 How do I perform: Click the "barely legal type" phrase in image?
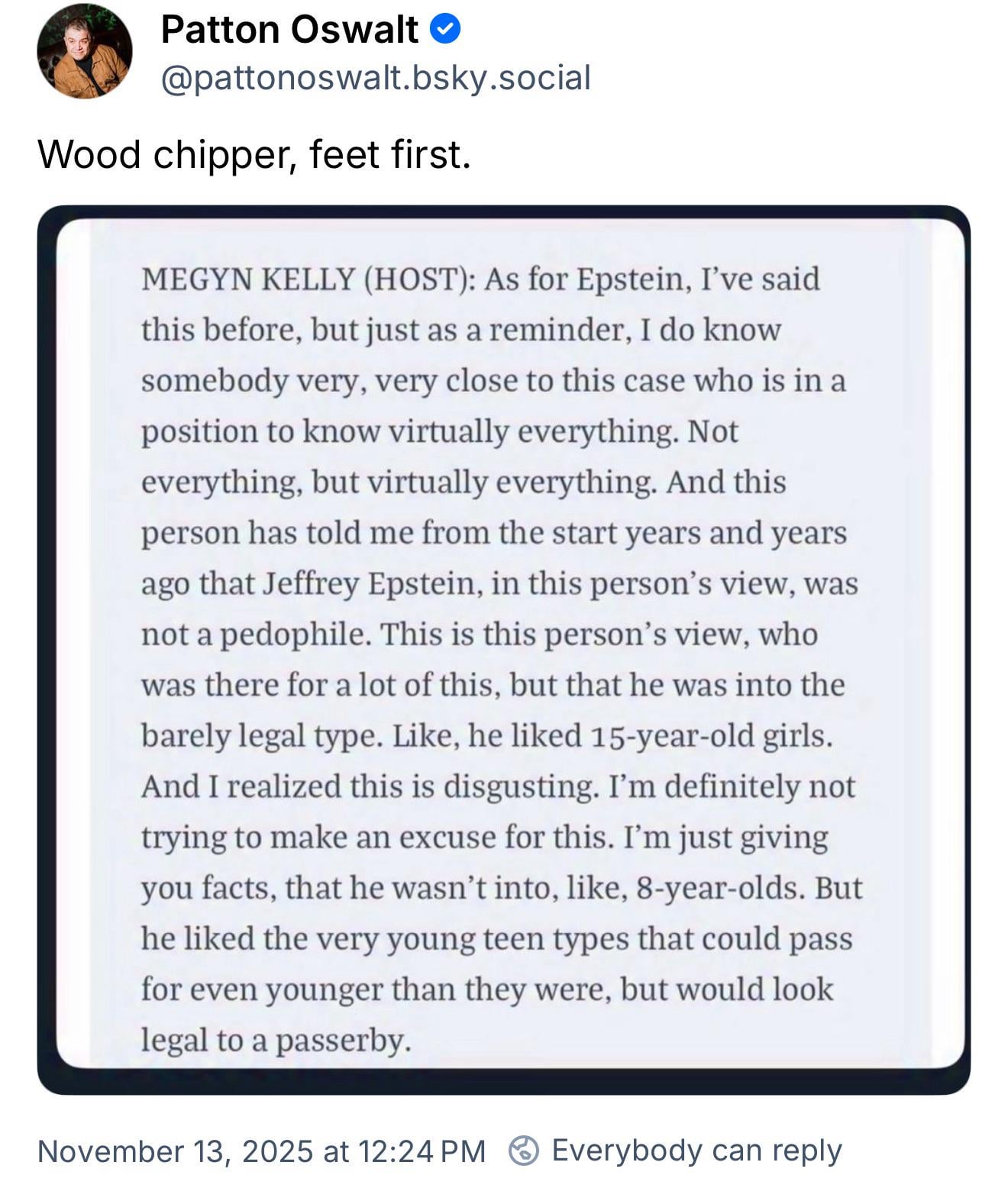click(261, 736)
